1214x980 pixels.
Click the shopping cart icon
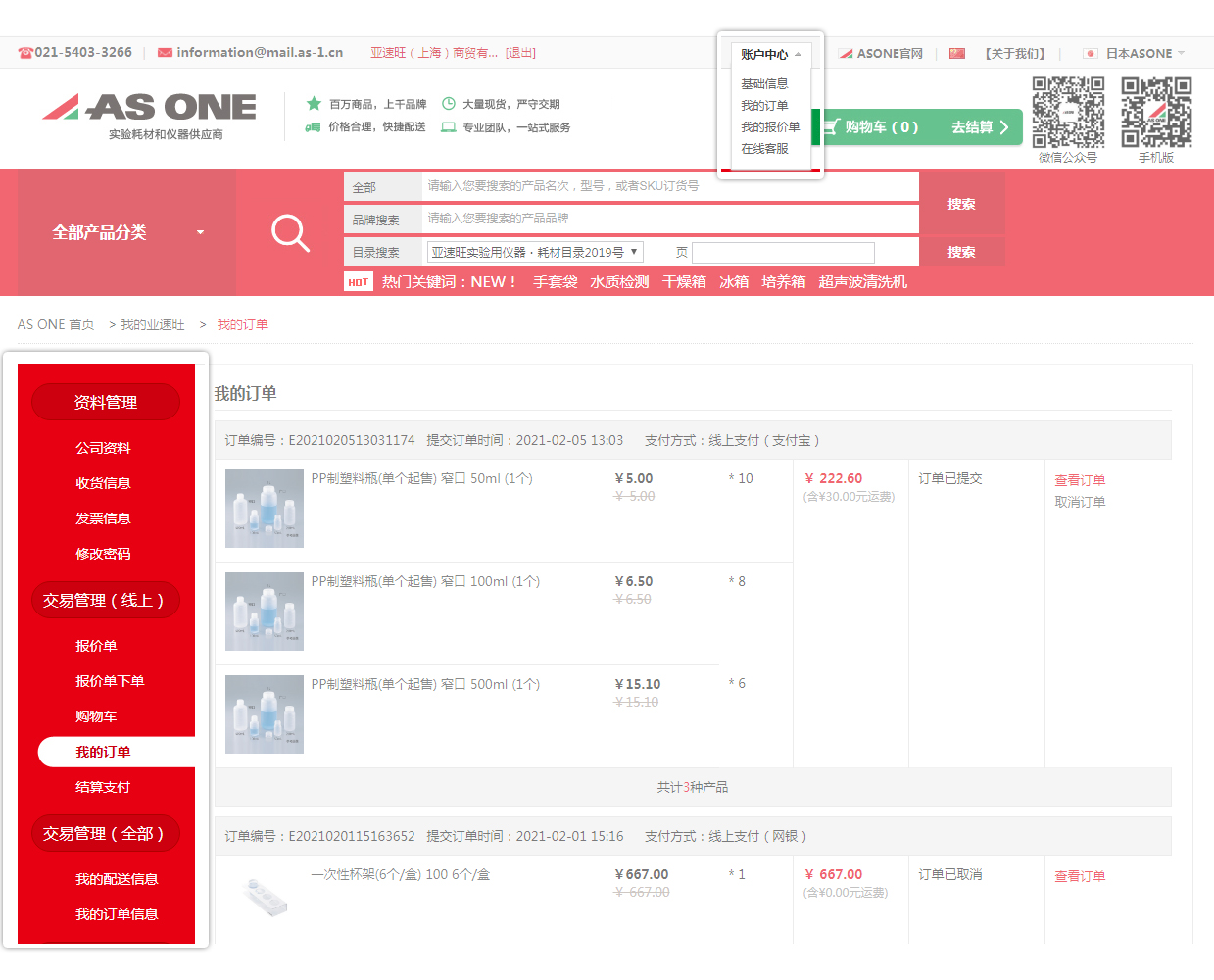tap(832, 126)
